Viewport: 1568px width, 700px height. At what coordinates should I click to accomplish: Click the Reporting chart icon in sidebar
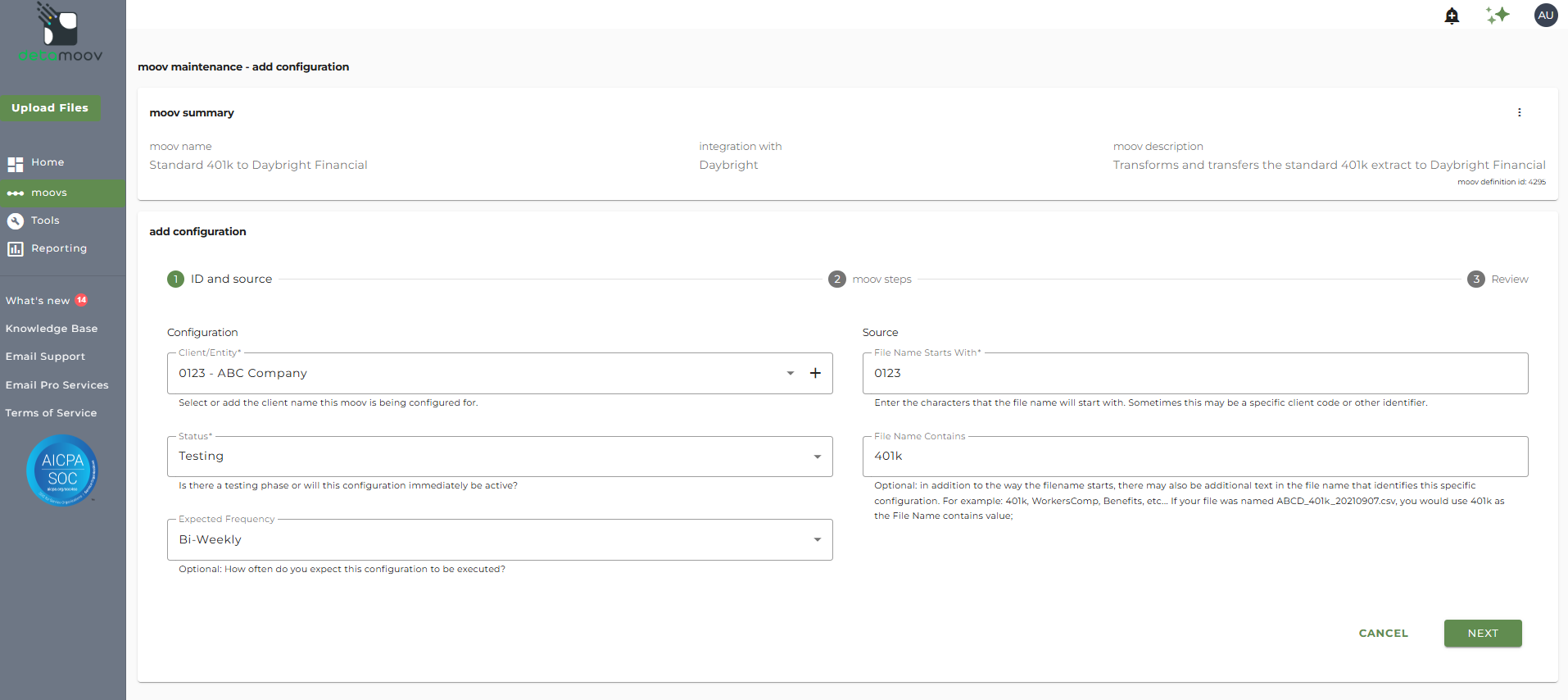16,249
